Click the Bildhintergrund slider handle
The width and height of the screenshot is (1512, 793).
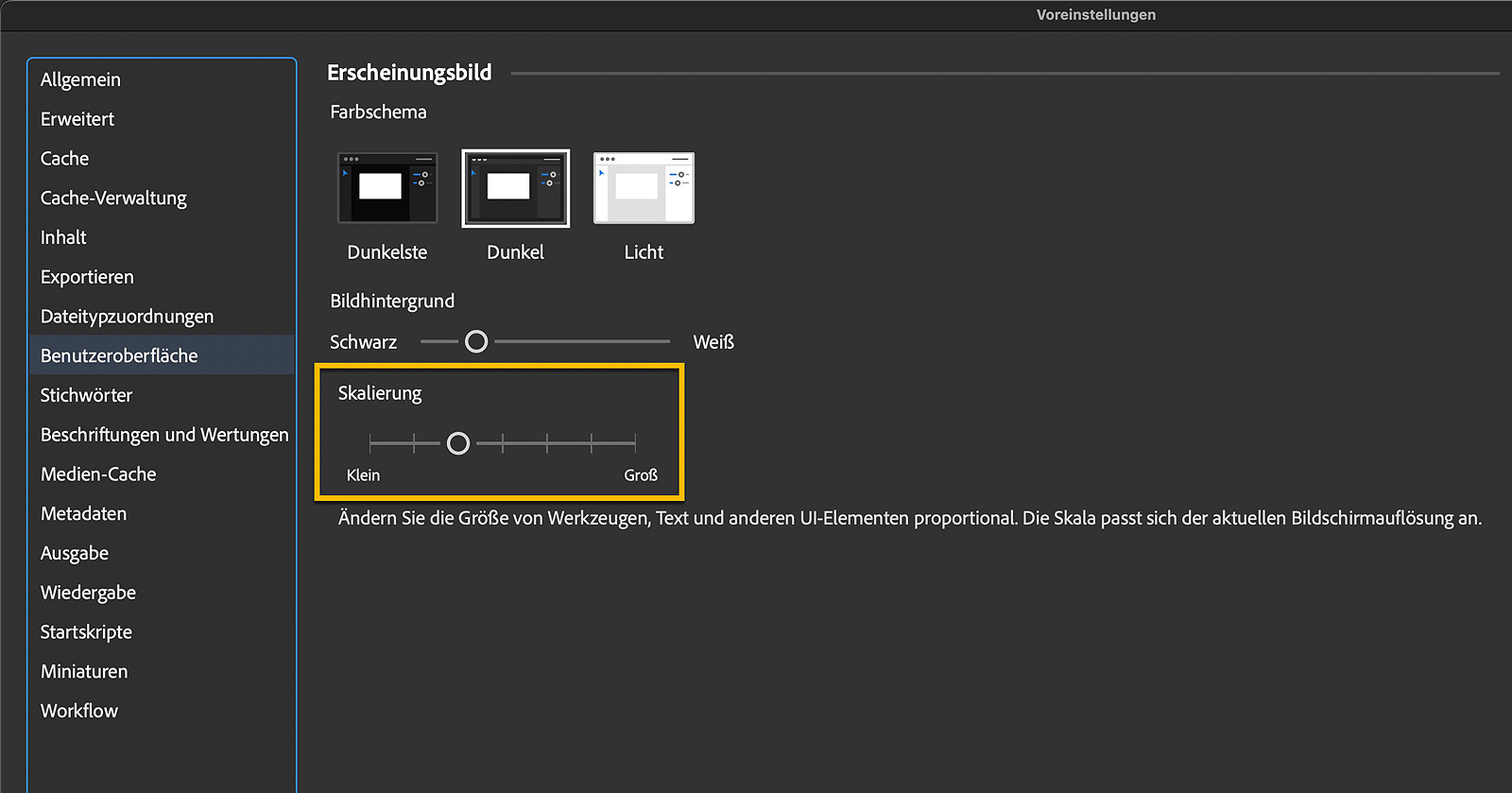pyautogui.click(x=476, y=341)
